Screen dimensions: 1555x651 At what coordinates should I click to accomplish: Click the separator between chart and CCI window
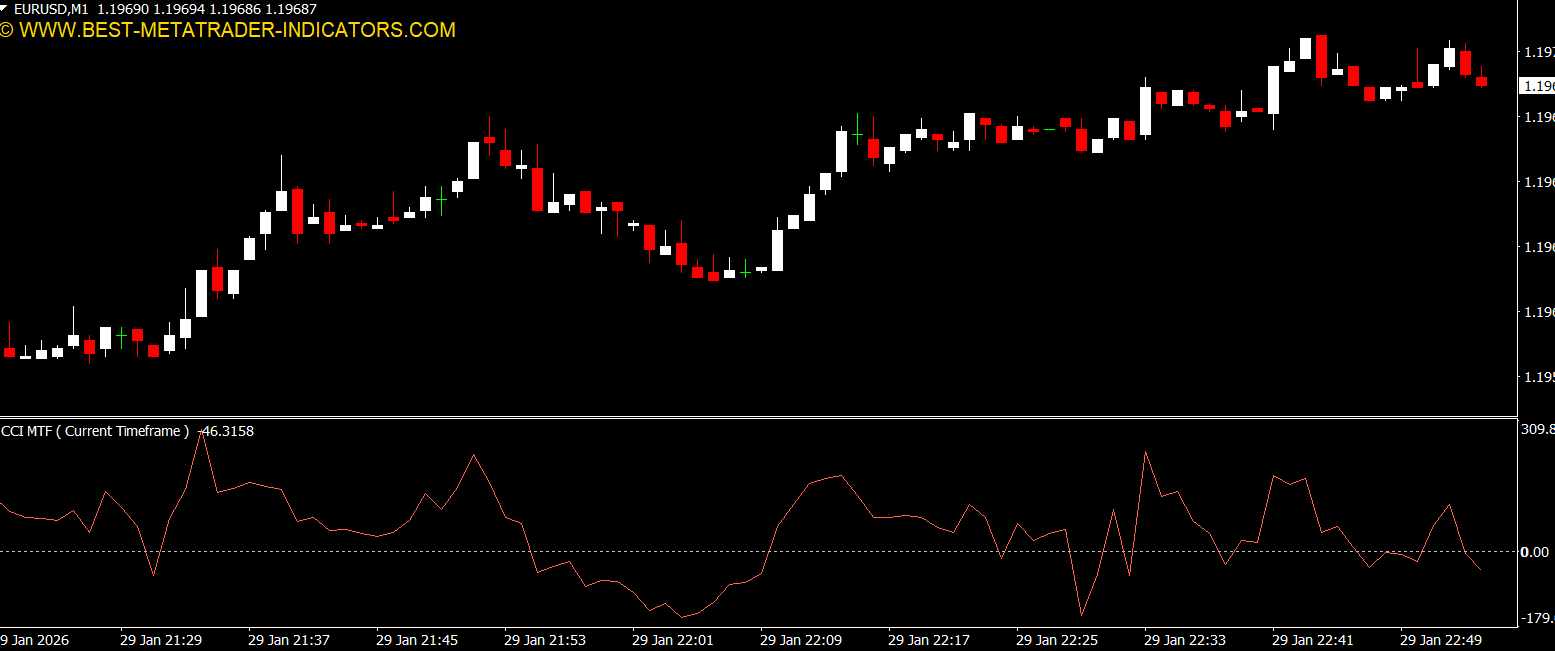[x=758, y=417]
